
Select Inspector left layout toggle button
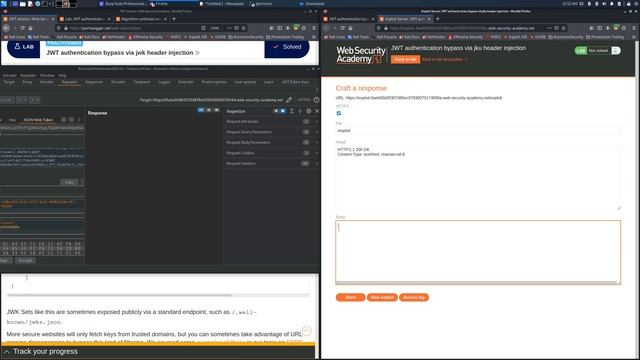point(276,111)
